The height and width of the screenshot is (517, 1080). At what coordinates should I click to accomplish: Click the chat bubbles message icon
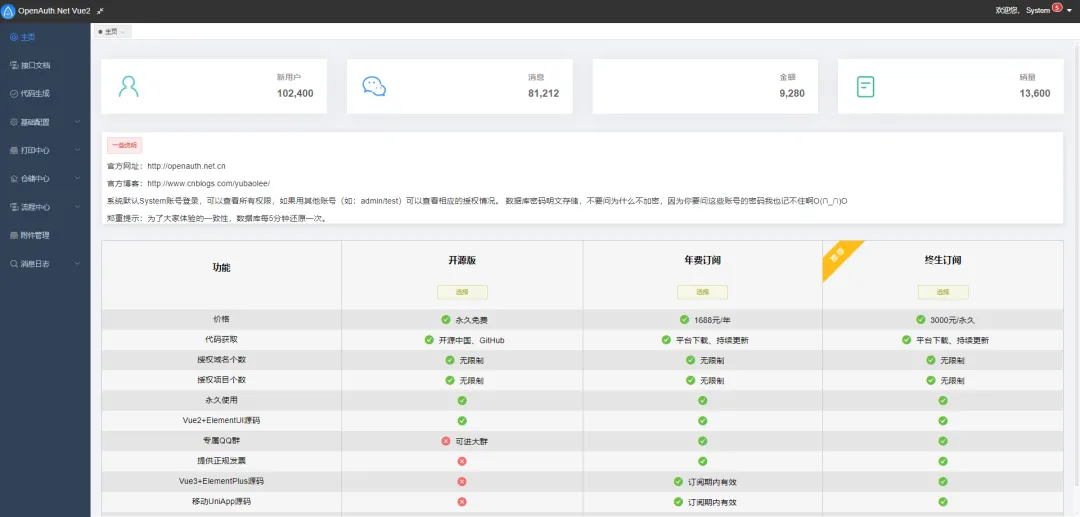point(374,86)
